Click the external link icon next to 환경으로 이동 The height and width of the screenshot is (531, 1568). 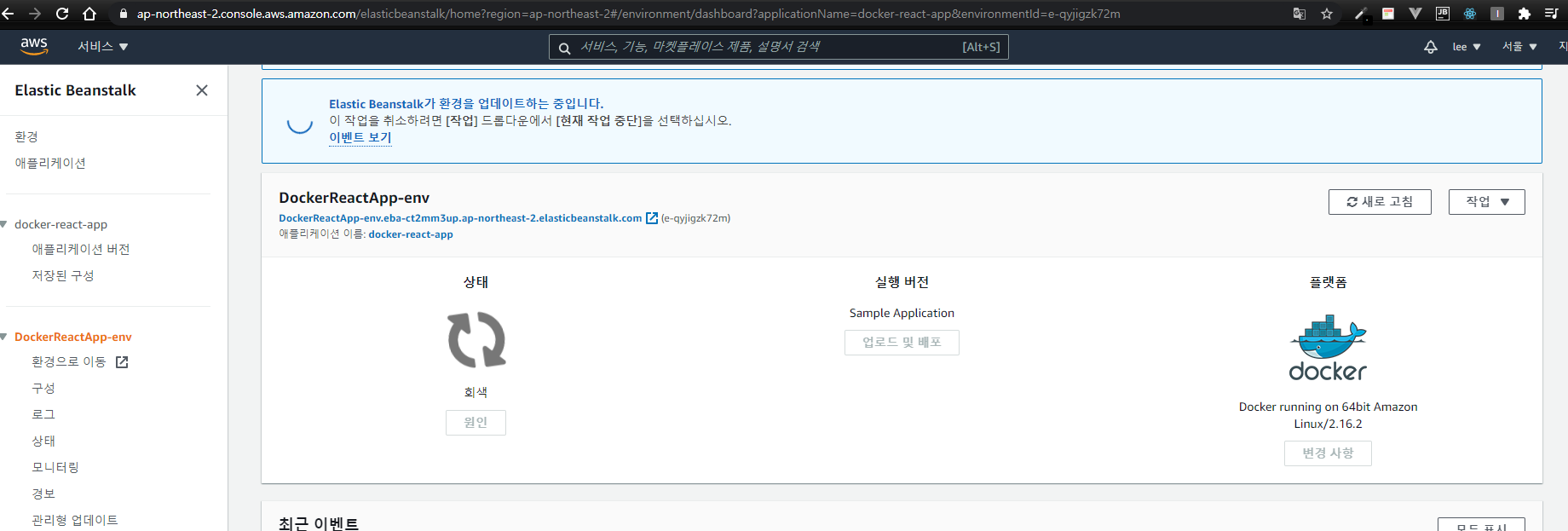tap(122, 362)
